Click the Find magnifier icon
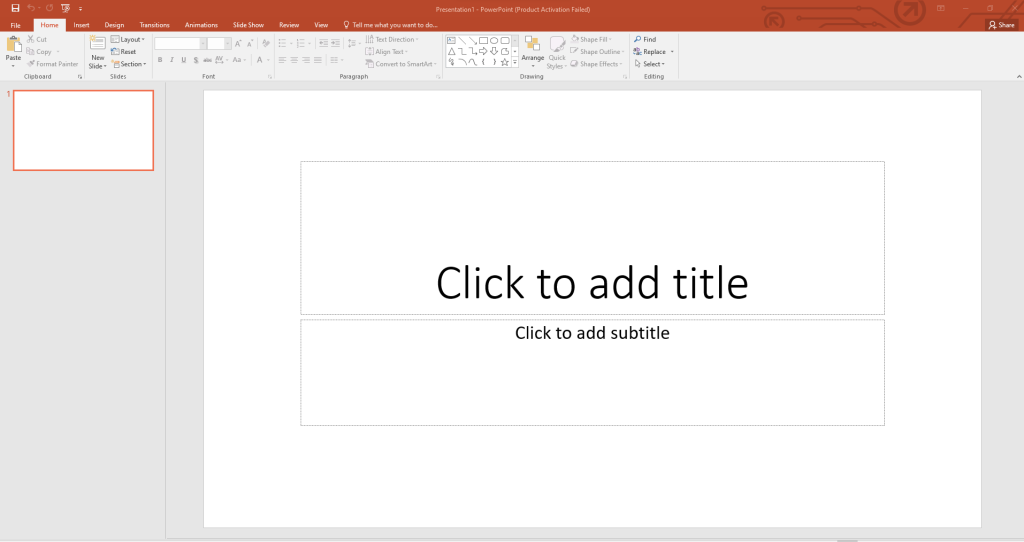 pyautogui.click(x=638, y=40)
